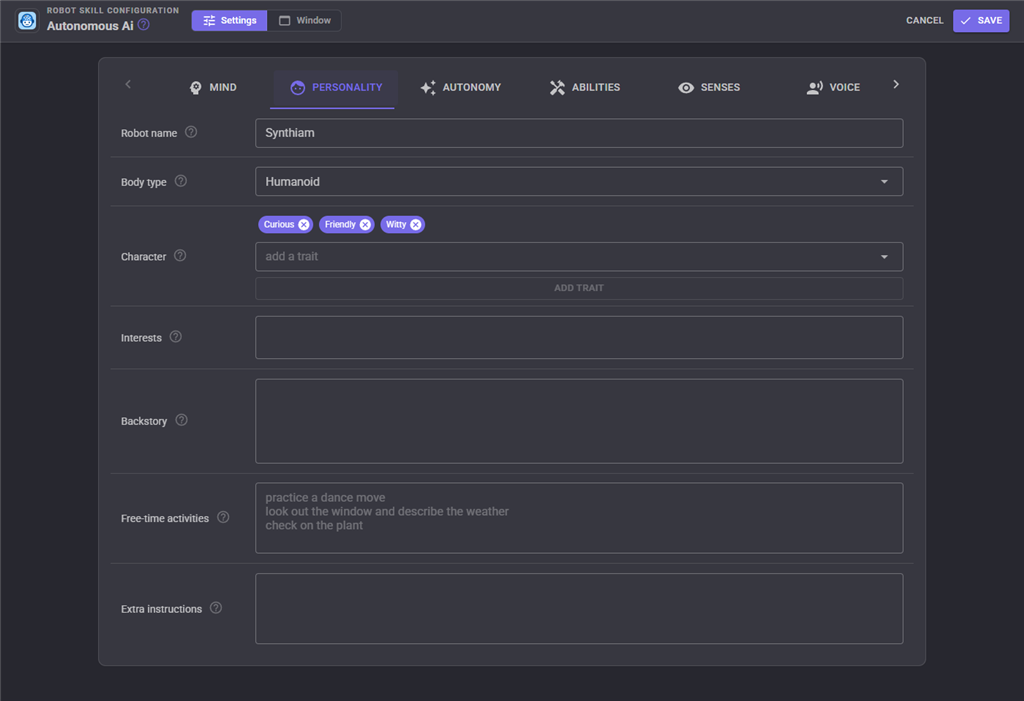Click the Robot name help icon

[191, 132]
